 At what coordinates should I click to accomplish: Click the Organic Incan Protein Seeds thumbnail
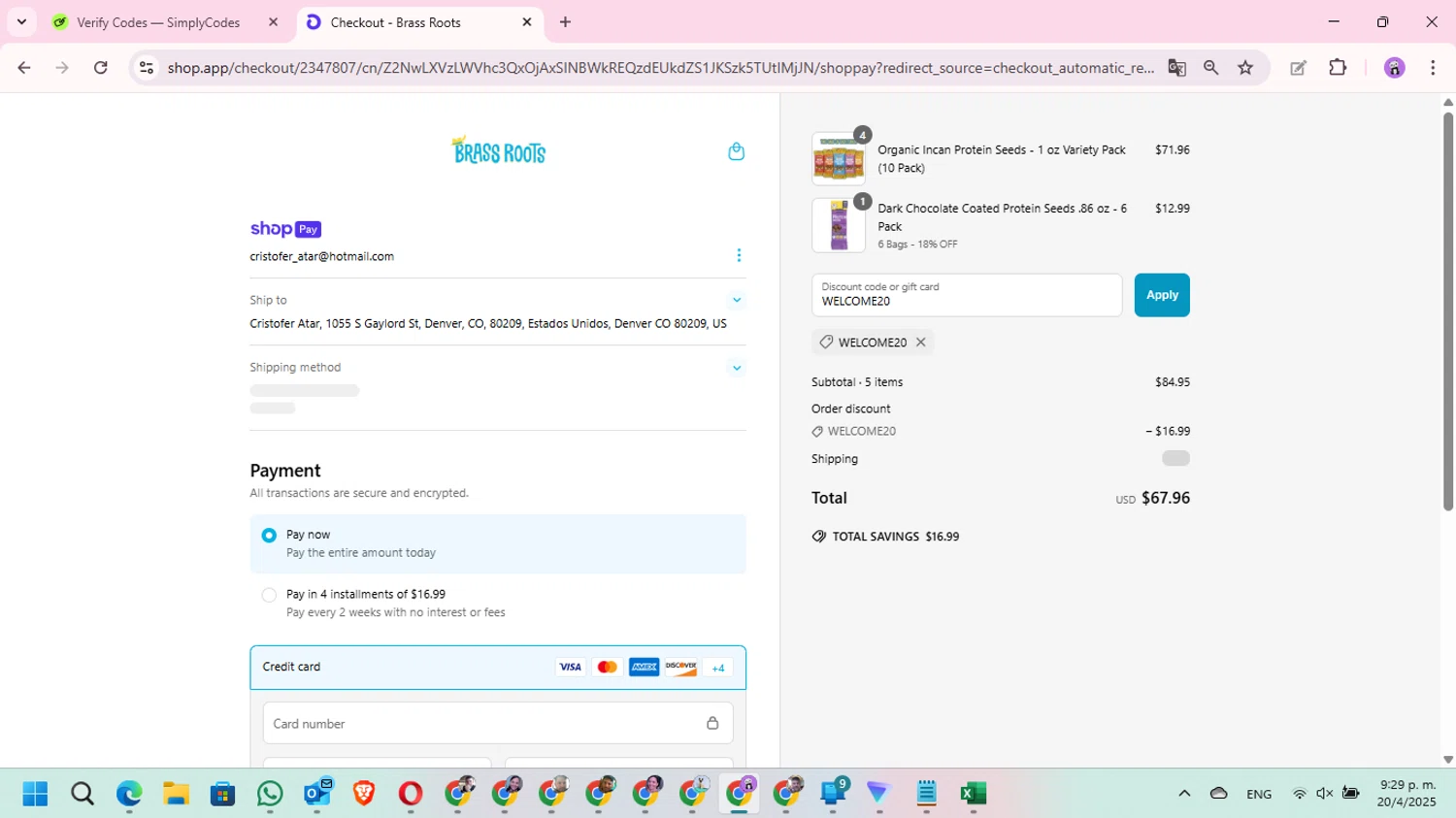839,158
